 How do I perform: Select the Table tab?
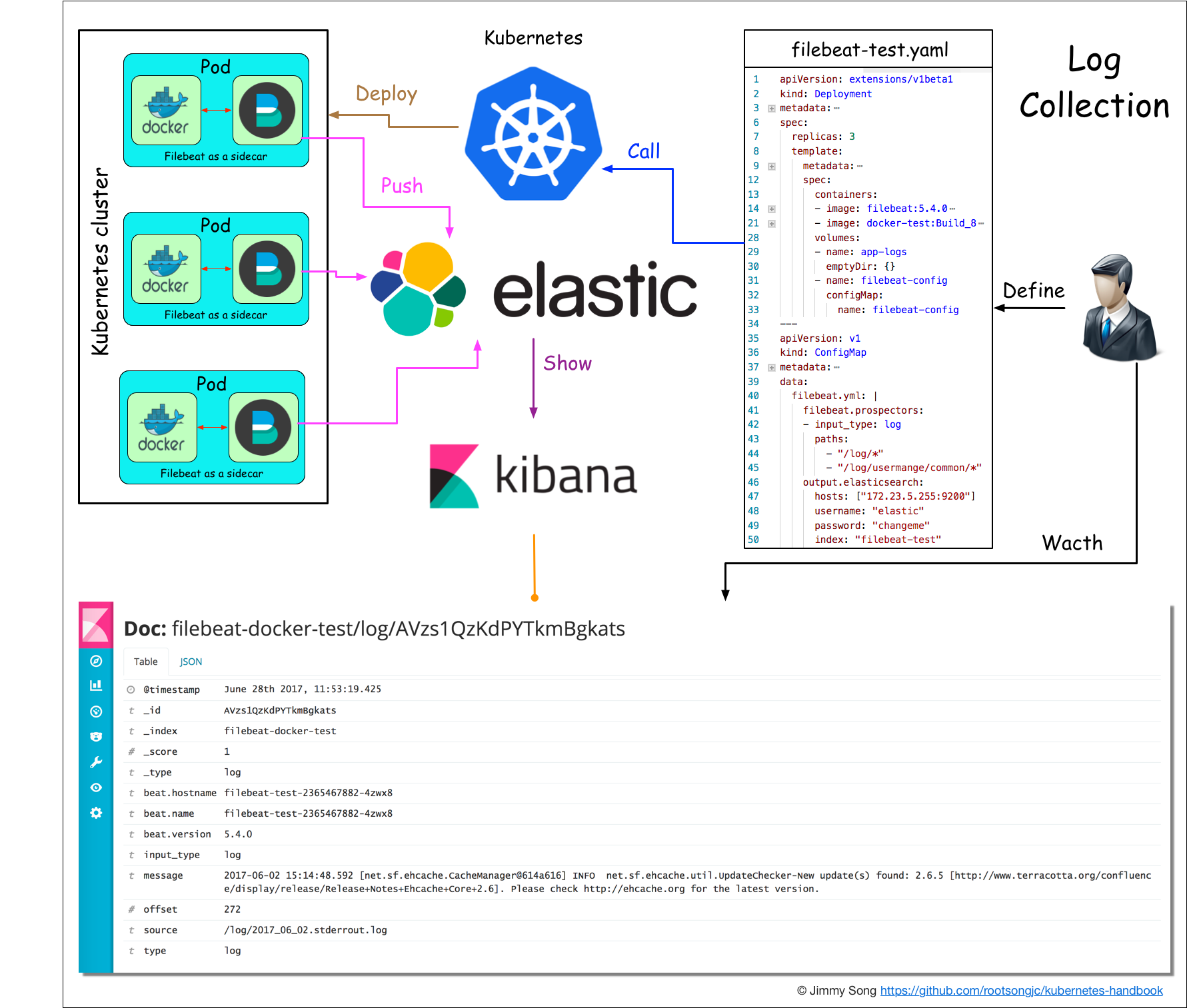pyautogui.click(x=145, y=661)
